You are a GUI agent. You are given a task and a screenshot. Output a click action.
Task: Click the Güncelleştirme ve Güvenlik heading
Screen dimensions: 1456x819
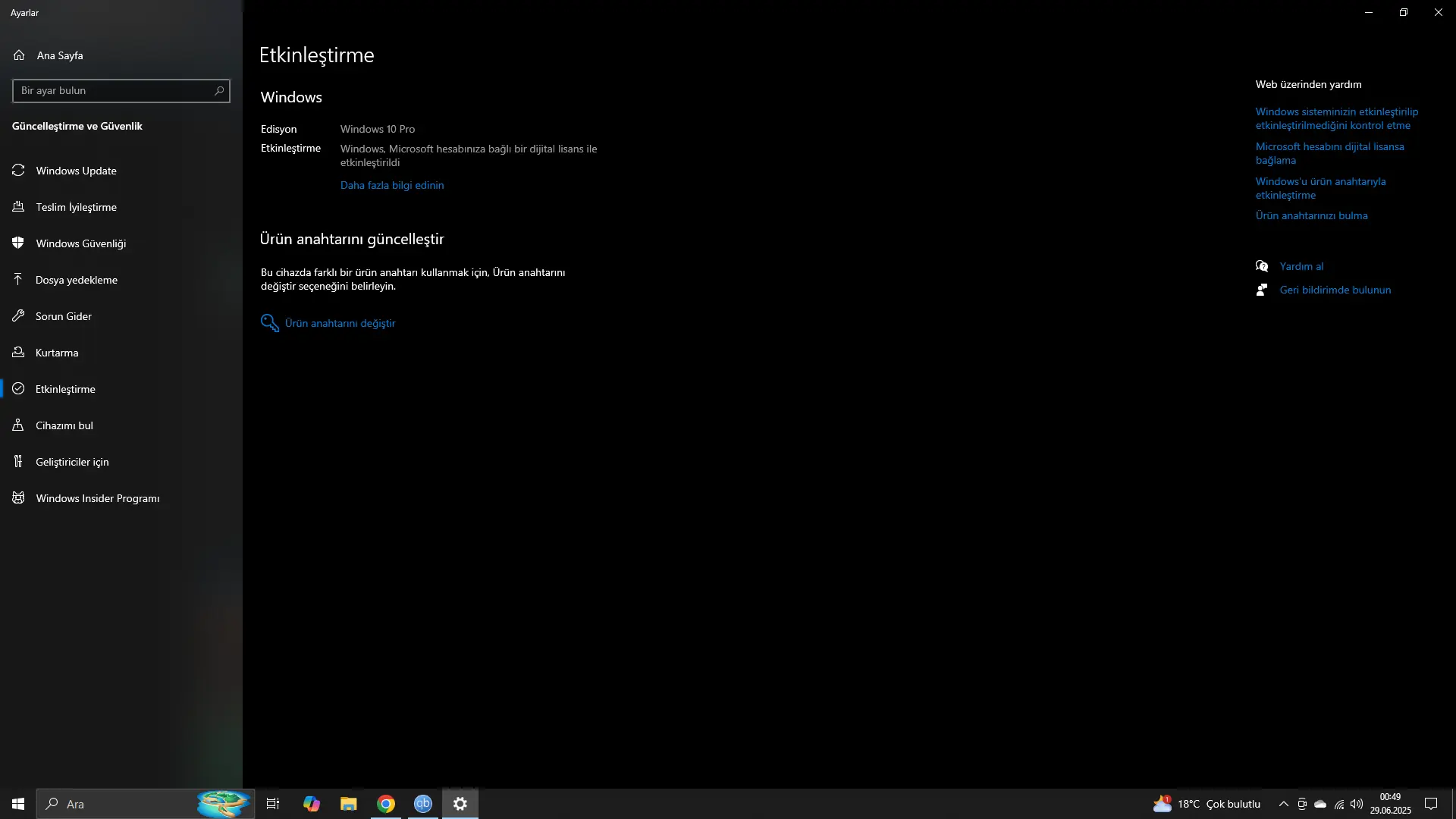(x=77, y=126)
